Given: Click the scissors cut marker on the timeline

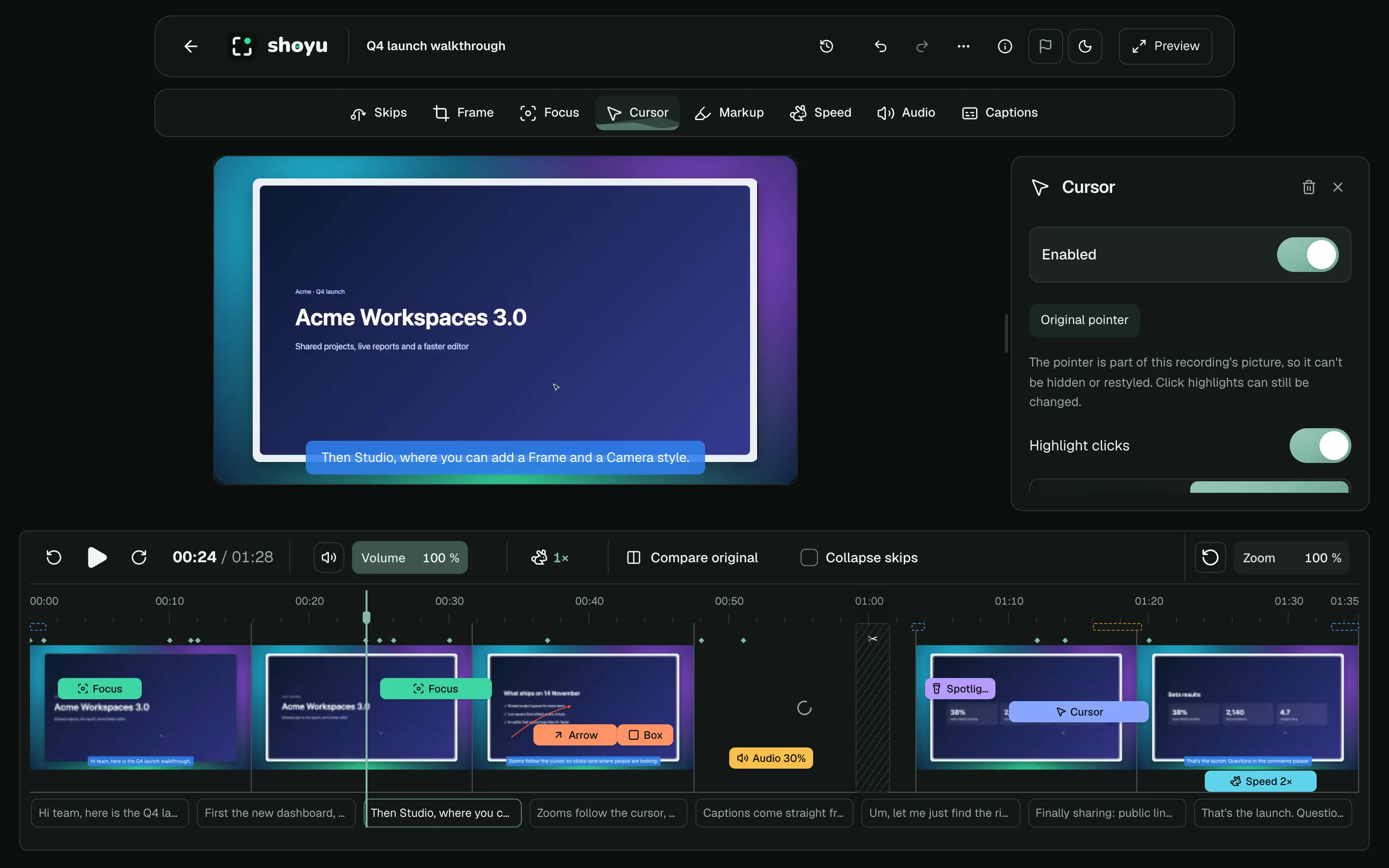Looking at the screenshot, I should tap(872, 638).
